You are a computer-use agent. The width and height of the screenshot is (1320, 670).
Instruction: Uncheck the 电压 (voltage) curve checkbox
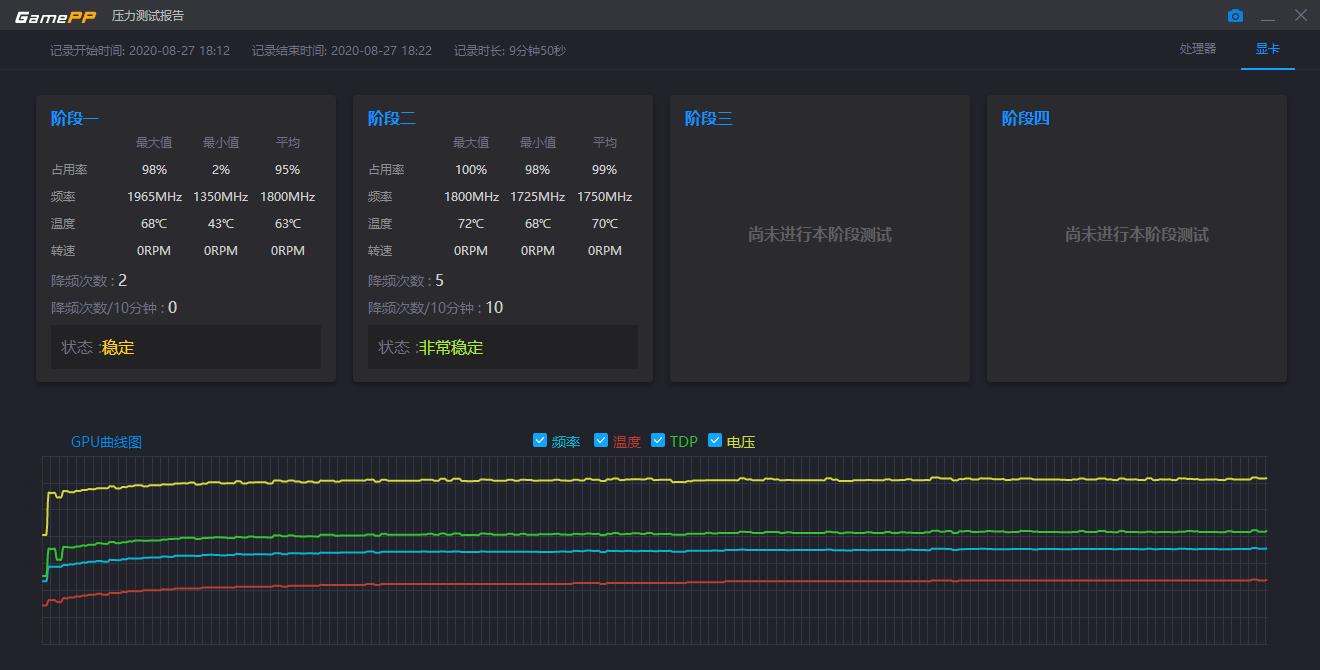[715, 439]
